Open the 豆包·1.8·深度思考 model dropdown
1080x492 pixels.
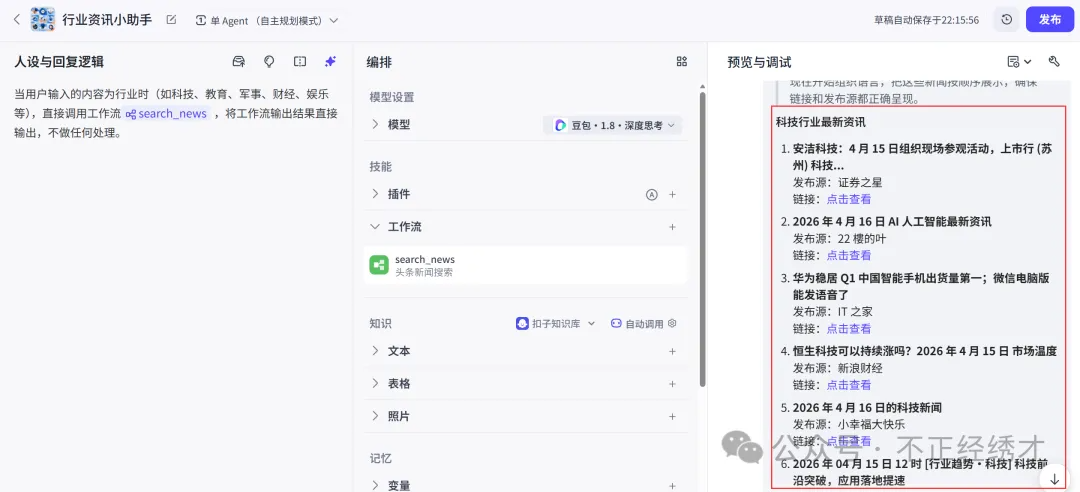pos(613,125)
